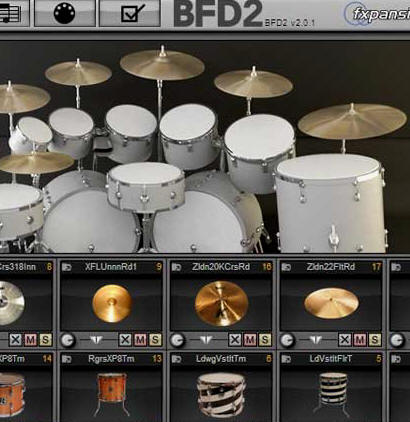This screenshot has width=410, height=422.
Task: Audition the large floor tom in kit view
Action: tap(330, 203)
